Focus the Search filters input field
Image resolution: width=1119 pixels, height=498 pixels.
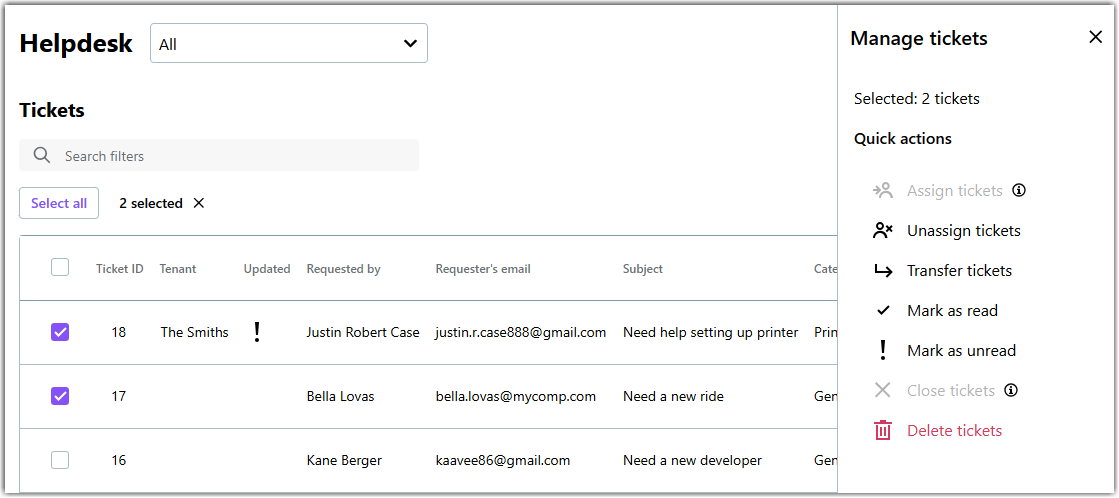click(x=218, y=156)
